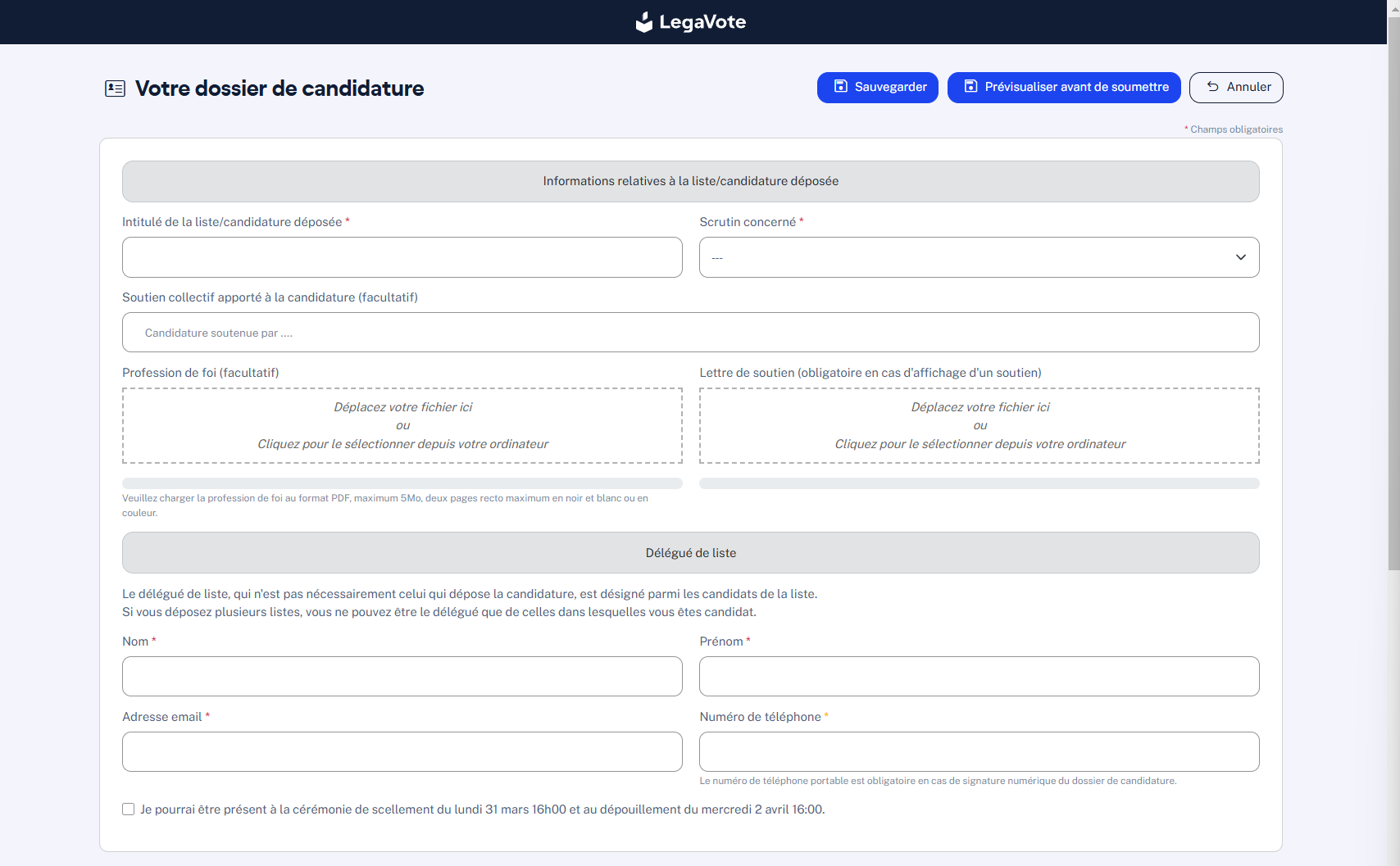Open the Scrutin concerné dropdown
The image size is (1400, 866).
[x=980, y=257]
